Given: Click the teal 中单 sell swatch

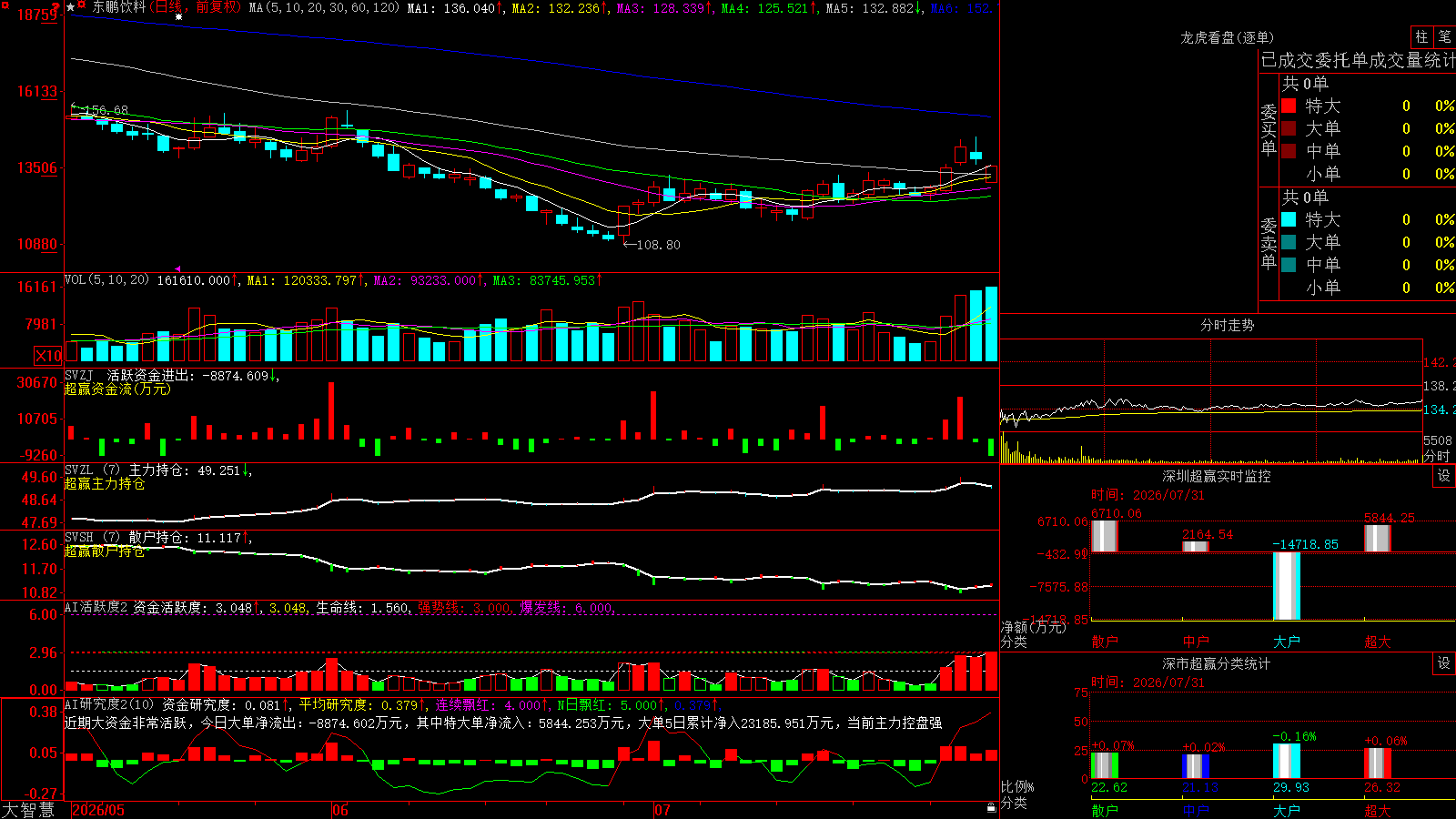Looking at the screenshot, I should (1289, 265).
